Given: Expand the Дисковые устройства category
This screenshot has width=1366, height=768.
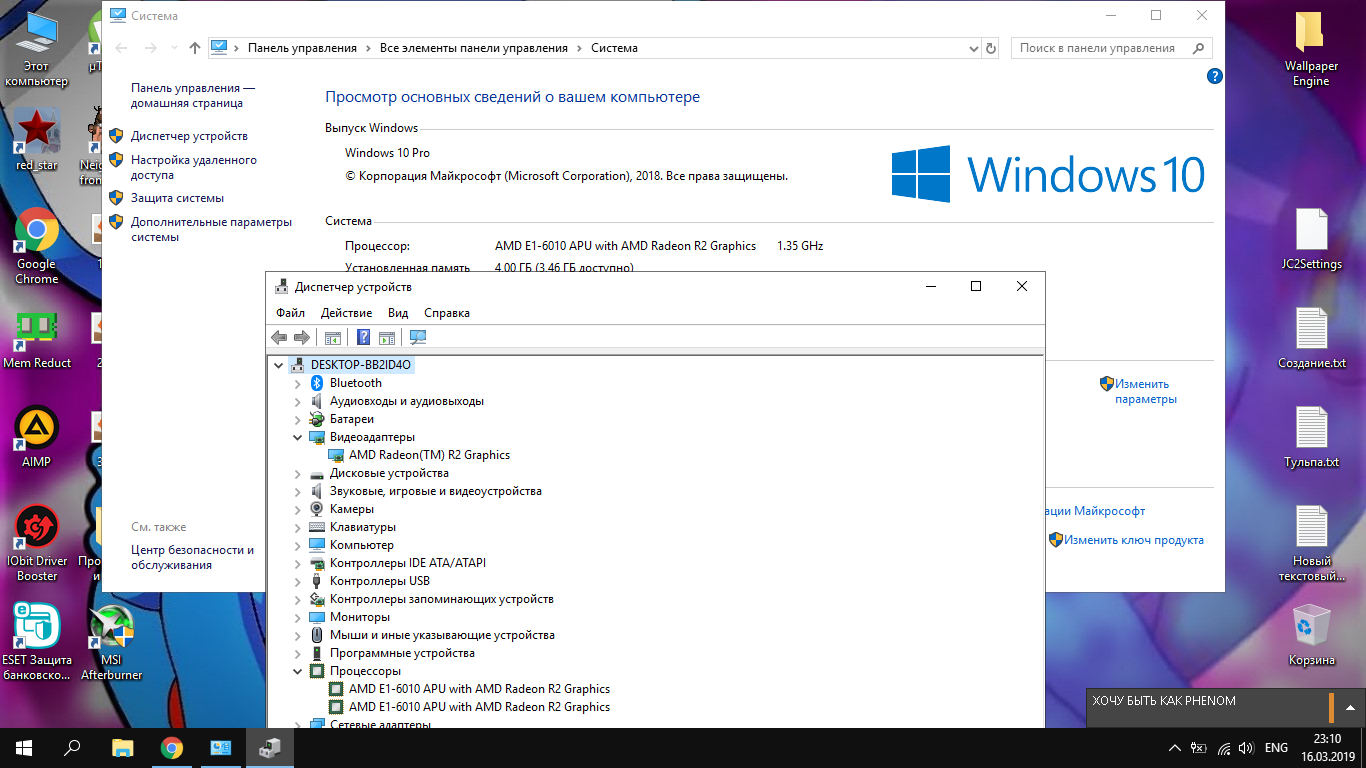Looking at the screenshot, I should [x=297, y=473].
